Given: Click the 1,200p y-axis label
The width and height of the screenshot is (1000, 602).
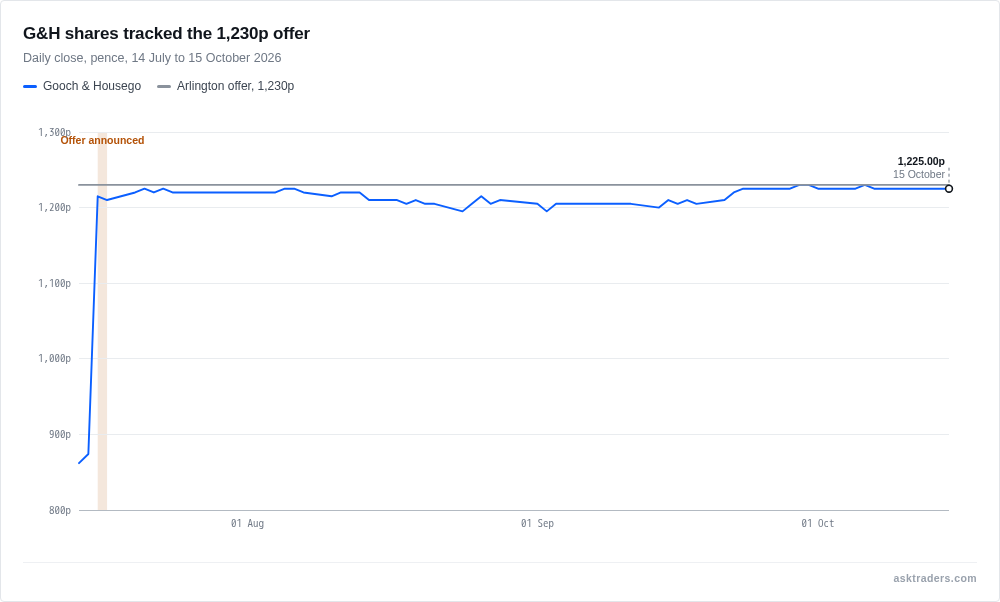Looking at the screenshot, I should pyautogui.click(x=54, y=207).
